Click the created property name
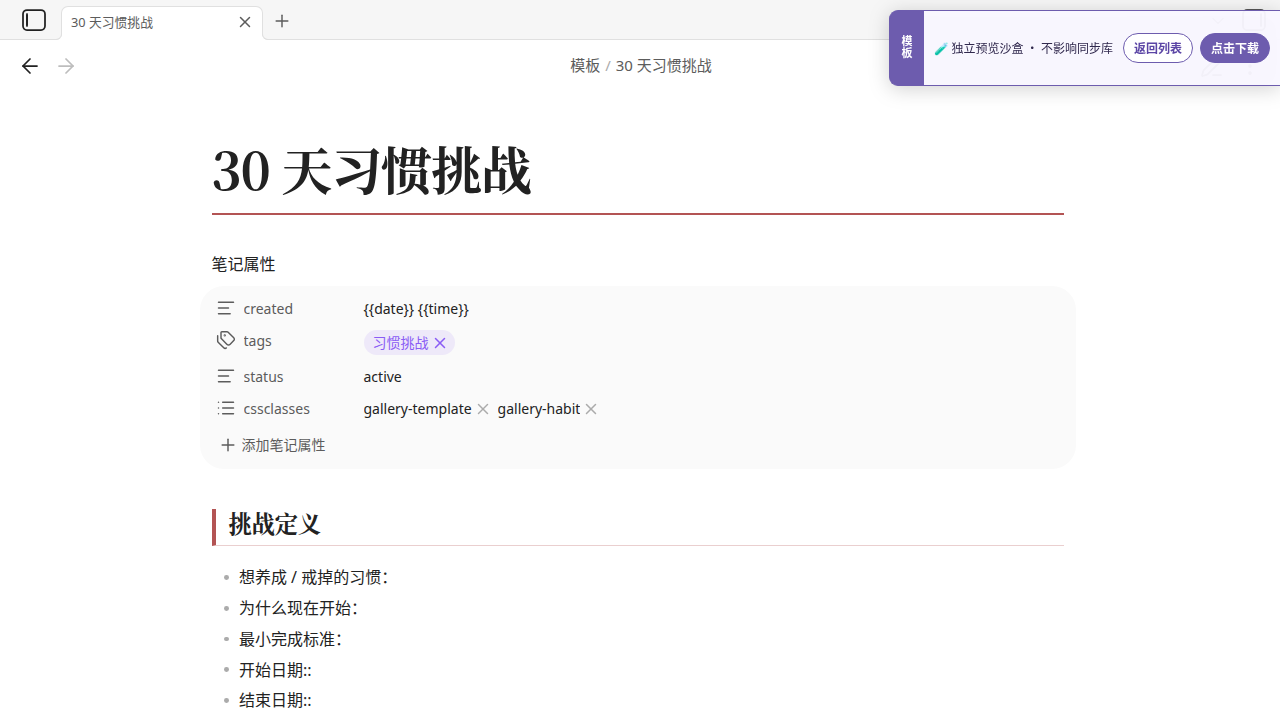The width and height of the screenshot is (1280, 720). coord(268,309)
